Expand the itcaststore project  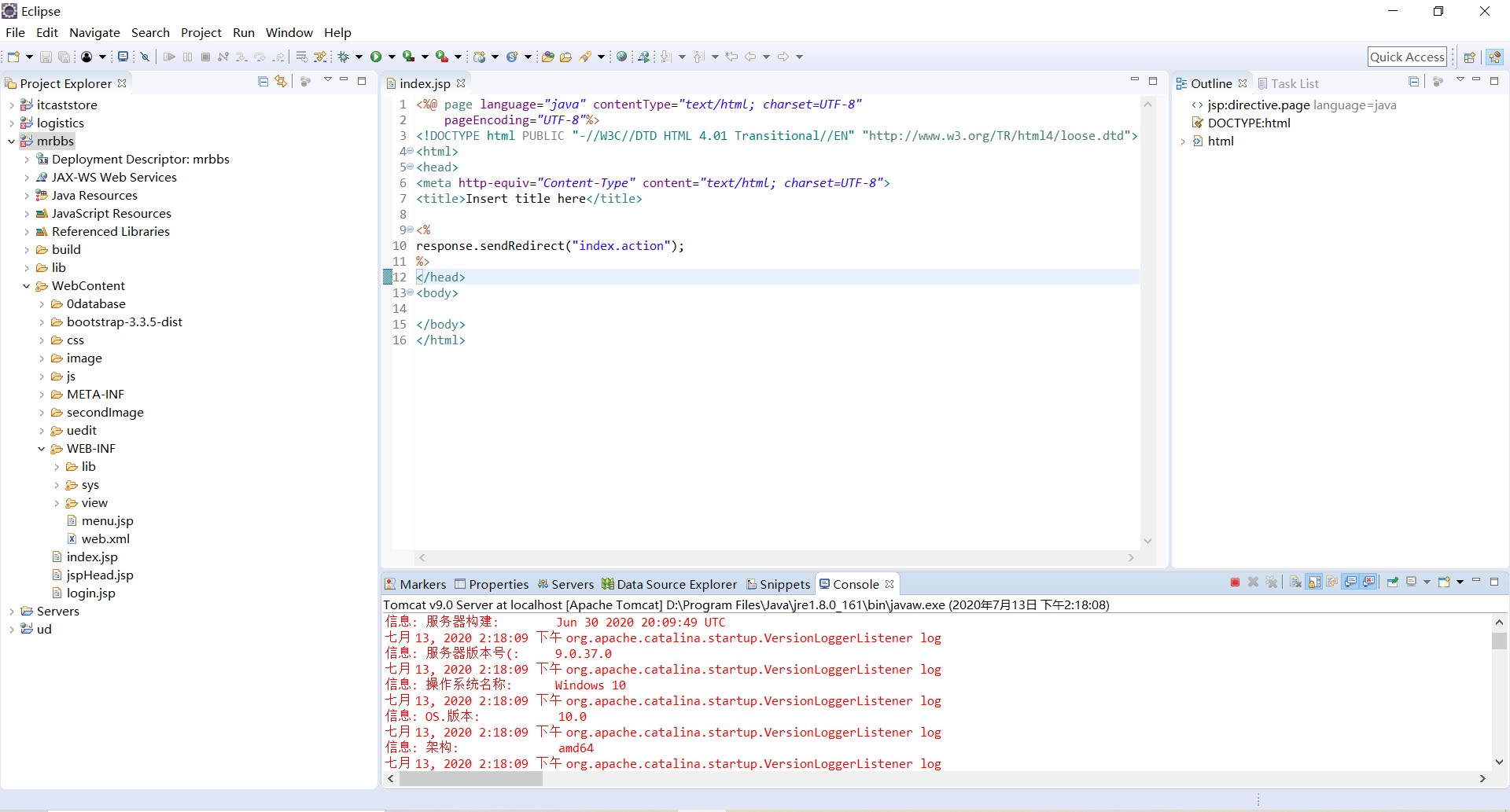11,105
